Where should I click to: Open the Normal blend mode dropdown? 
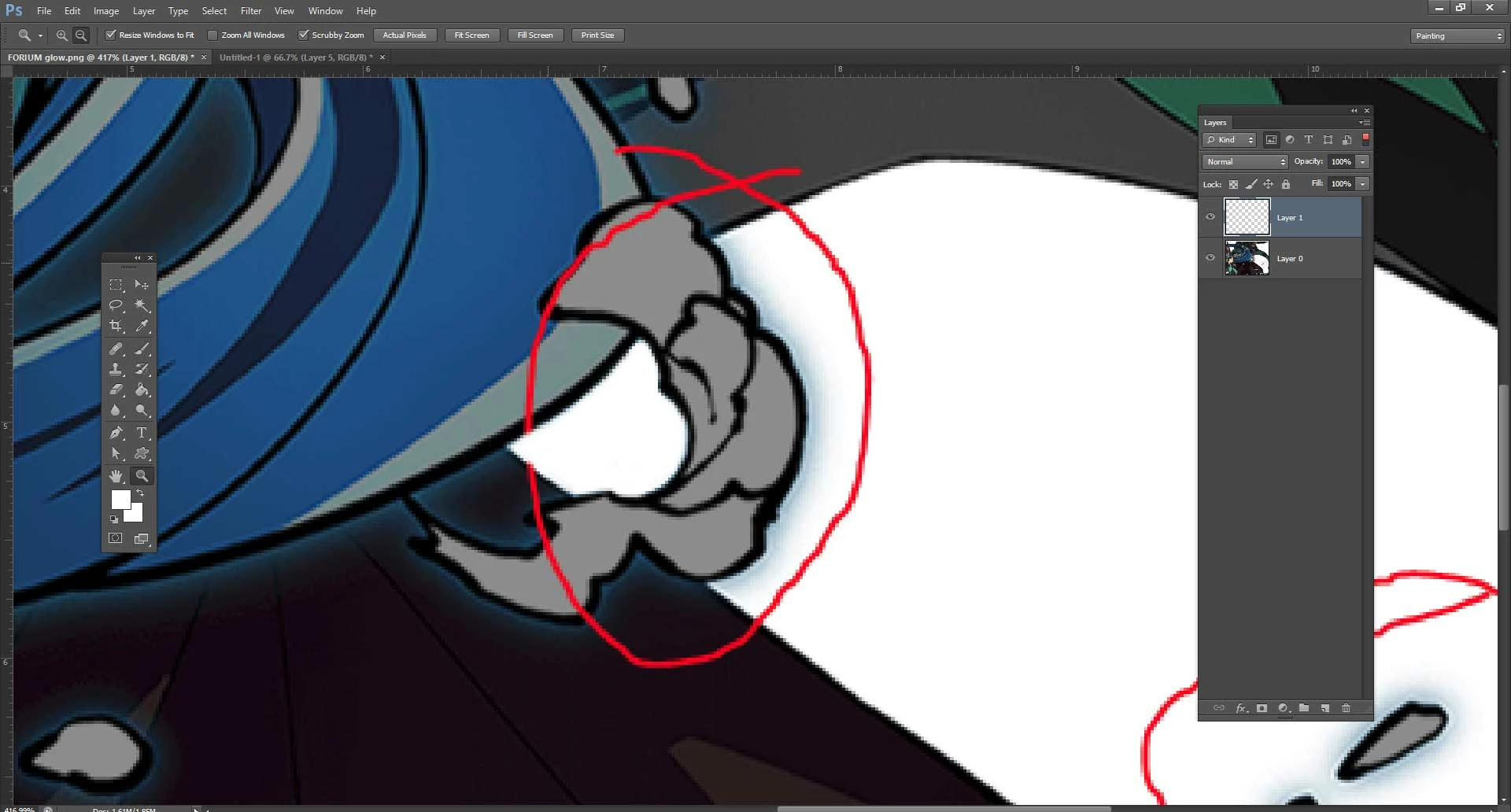[x=1245, y=162]
